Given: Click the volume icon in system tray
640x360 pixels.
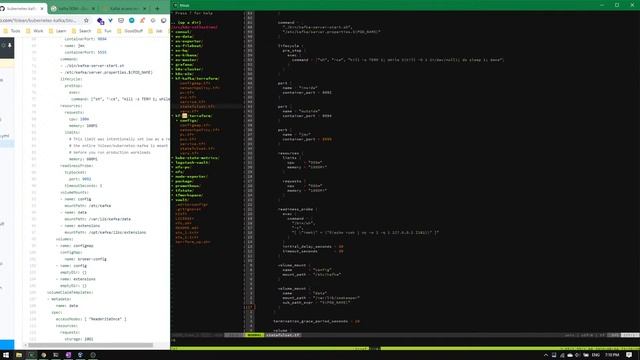Looking at the screenshot, I should 578,355.
